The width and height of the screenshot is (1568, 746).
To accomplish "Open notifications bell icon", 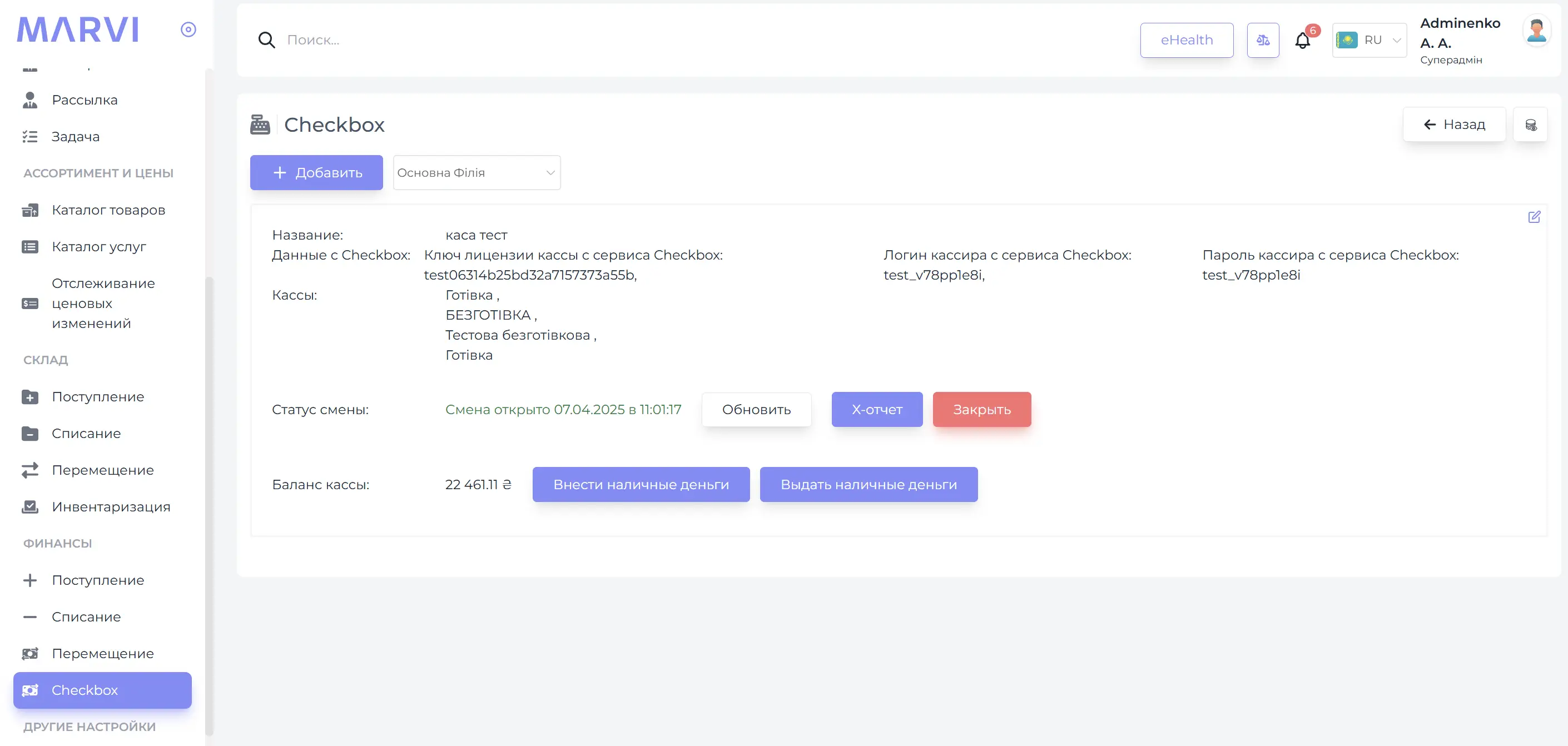I will 1303,41.
